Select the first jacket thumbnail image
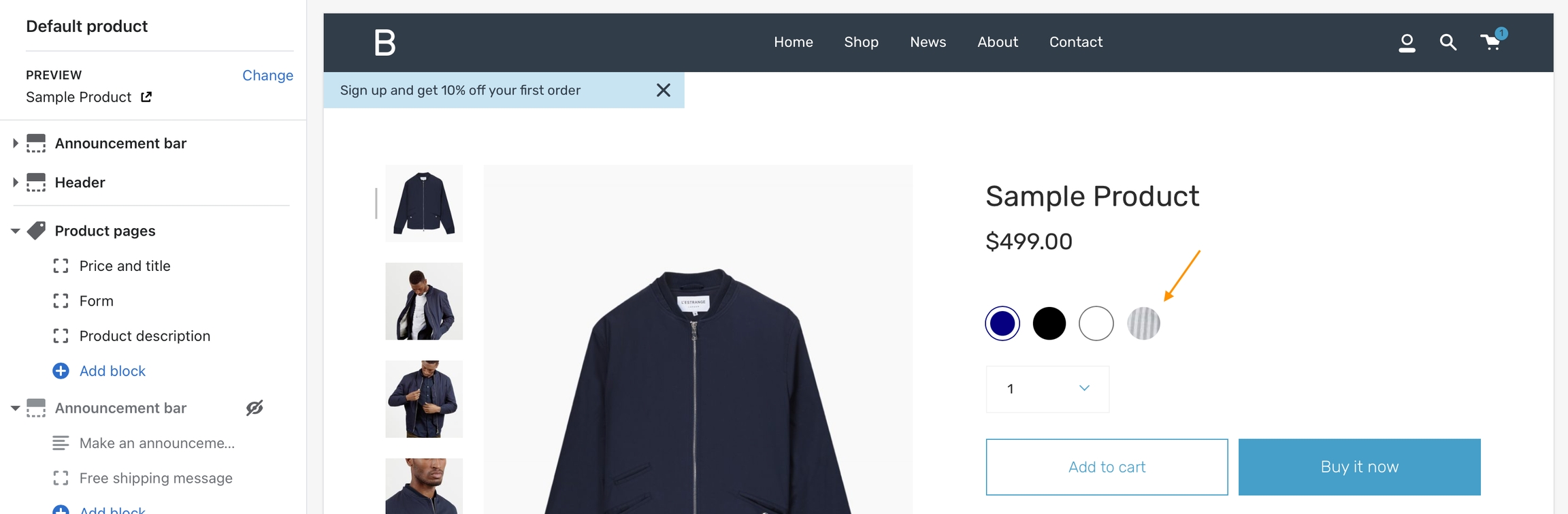 tap(424, 204)
